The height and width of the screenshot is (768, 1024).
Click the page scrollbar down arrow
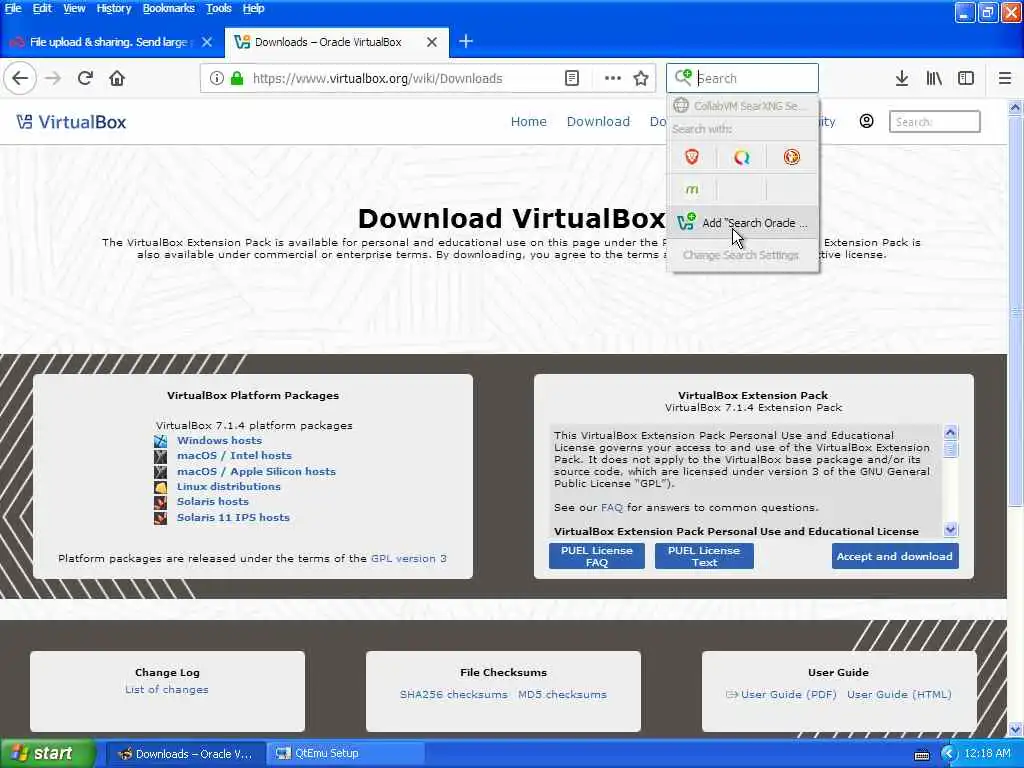1016,729
